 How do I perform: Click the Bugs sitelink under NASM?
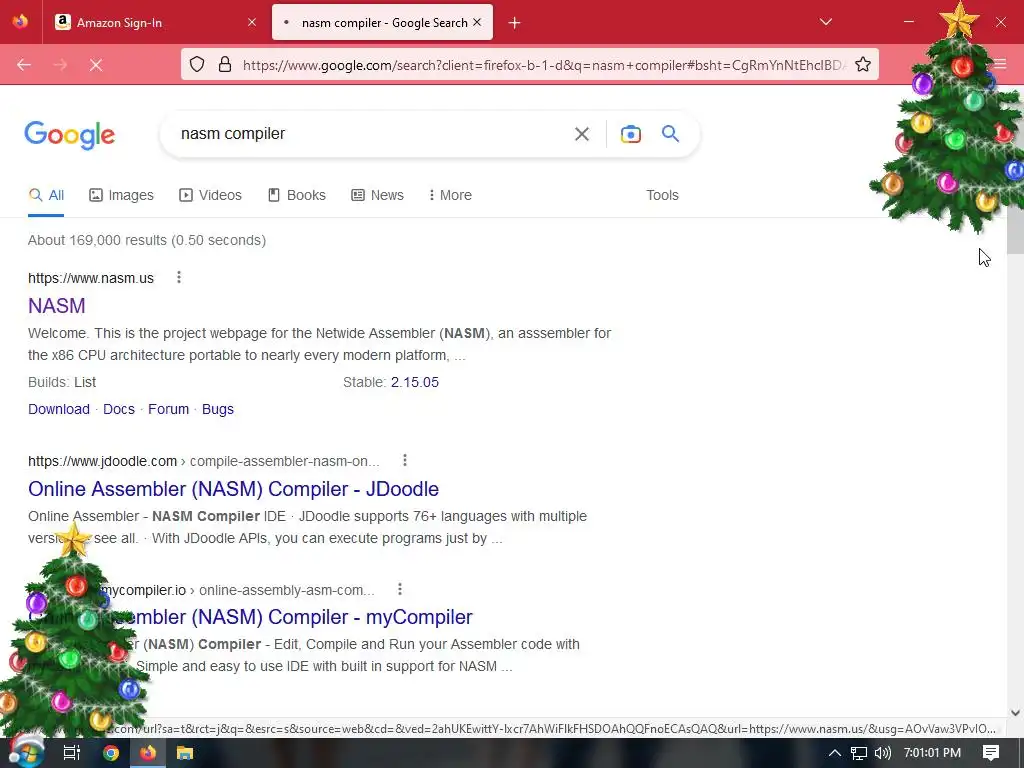click(217, 409)
